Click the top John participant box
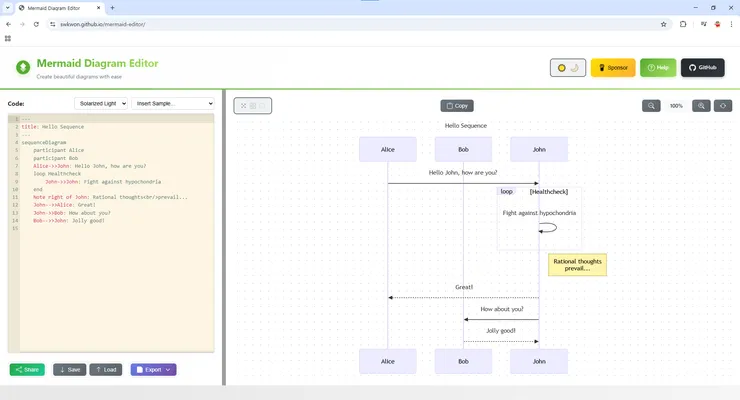 [539, 150]
